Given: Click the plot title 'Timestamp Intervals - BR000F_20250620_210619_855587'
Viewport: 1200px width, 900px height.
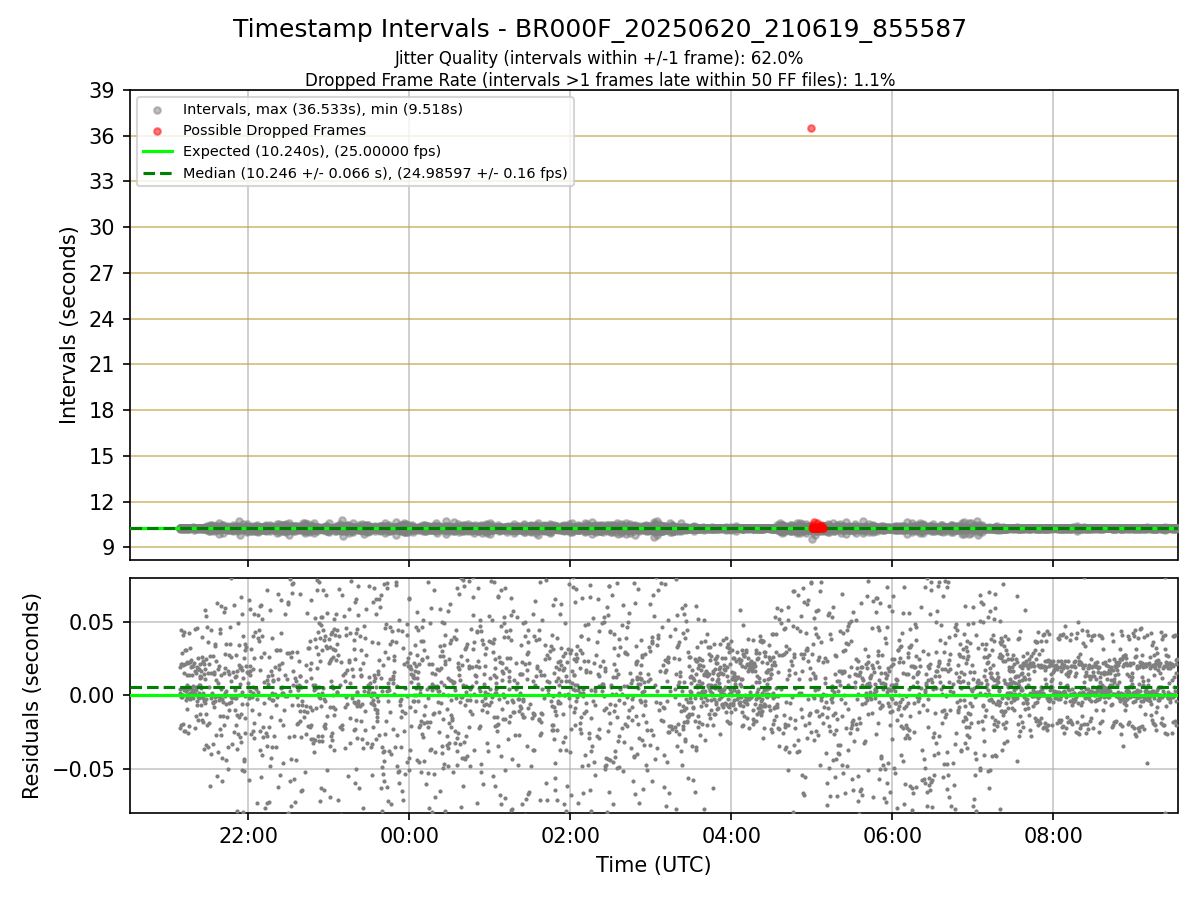Looking at the screenshot, I should [x=600, y=29].
